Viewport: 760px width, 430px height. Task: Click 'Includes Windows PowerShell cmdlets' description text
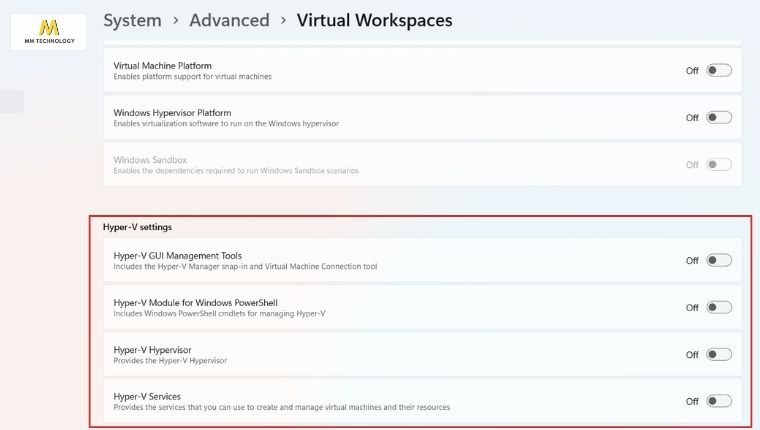(x=219, y=314)
